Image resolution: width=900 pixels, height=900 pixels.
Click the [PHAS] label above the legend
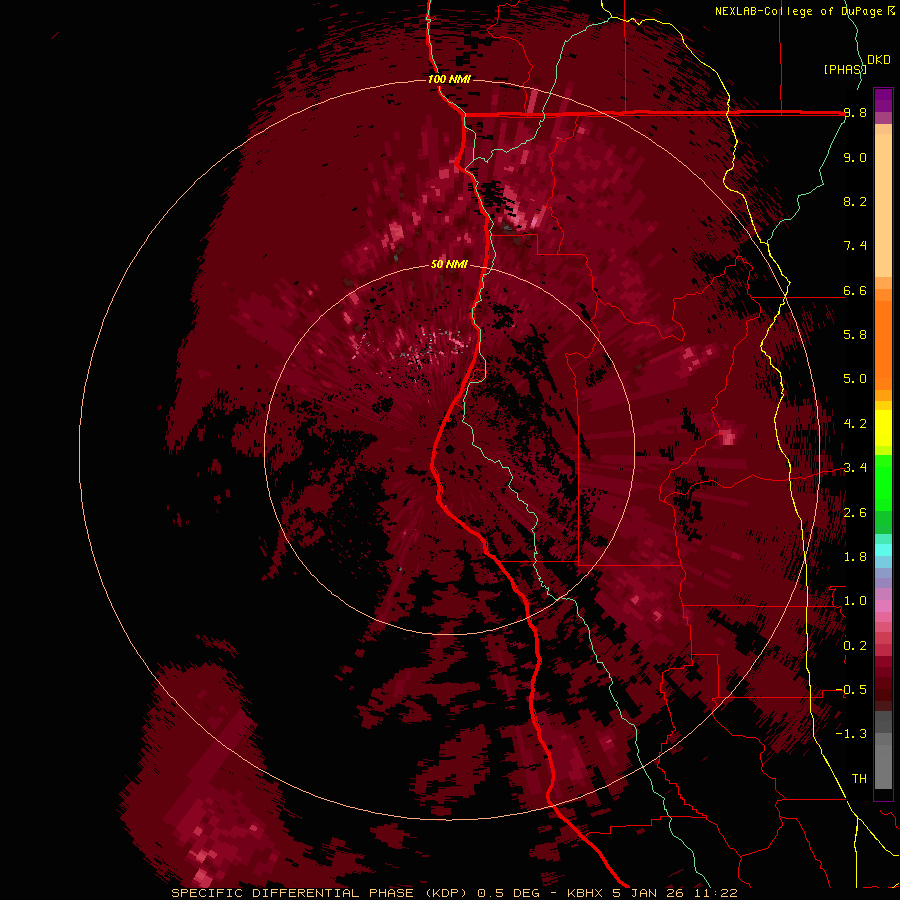845,69
